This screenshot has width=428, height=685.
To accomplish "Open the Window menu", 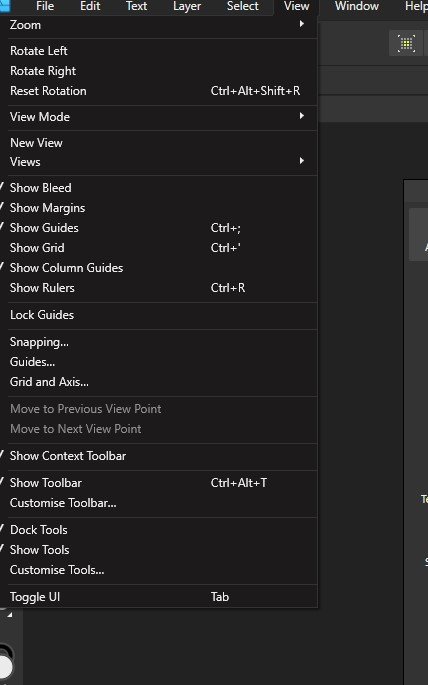I will tap(357, 7).
